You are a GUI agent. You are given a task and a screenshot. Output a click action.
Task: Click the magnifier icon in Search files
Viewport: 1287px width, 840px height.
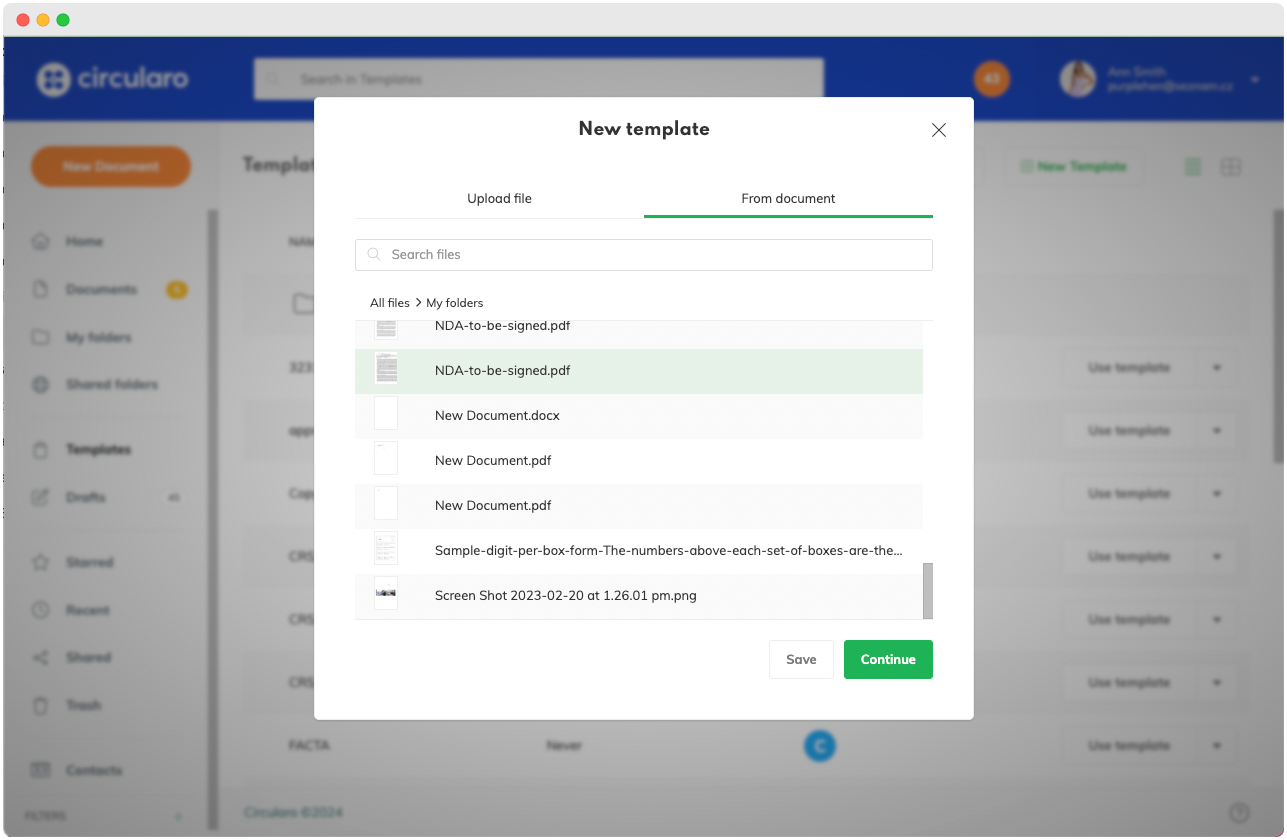(374, 255)
